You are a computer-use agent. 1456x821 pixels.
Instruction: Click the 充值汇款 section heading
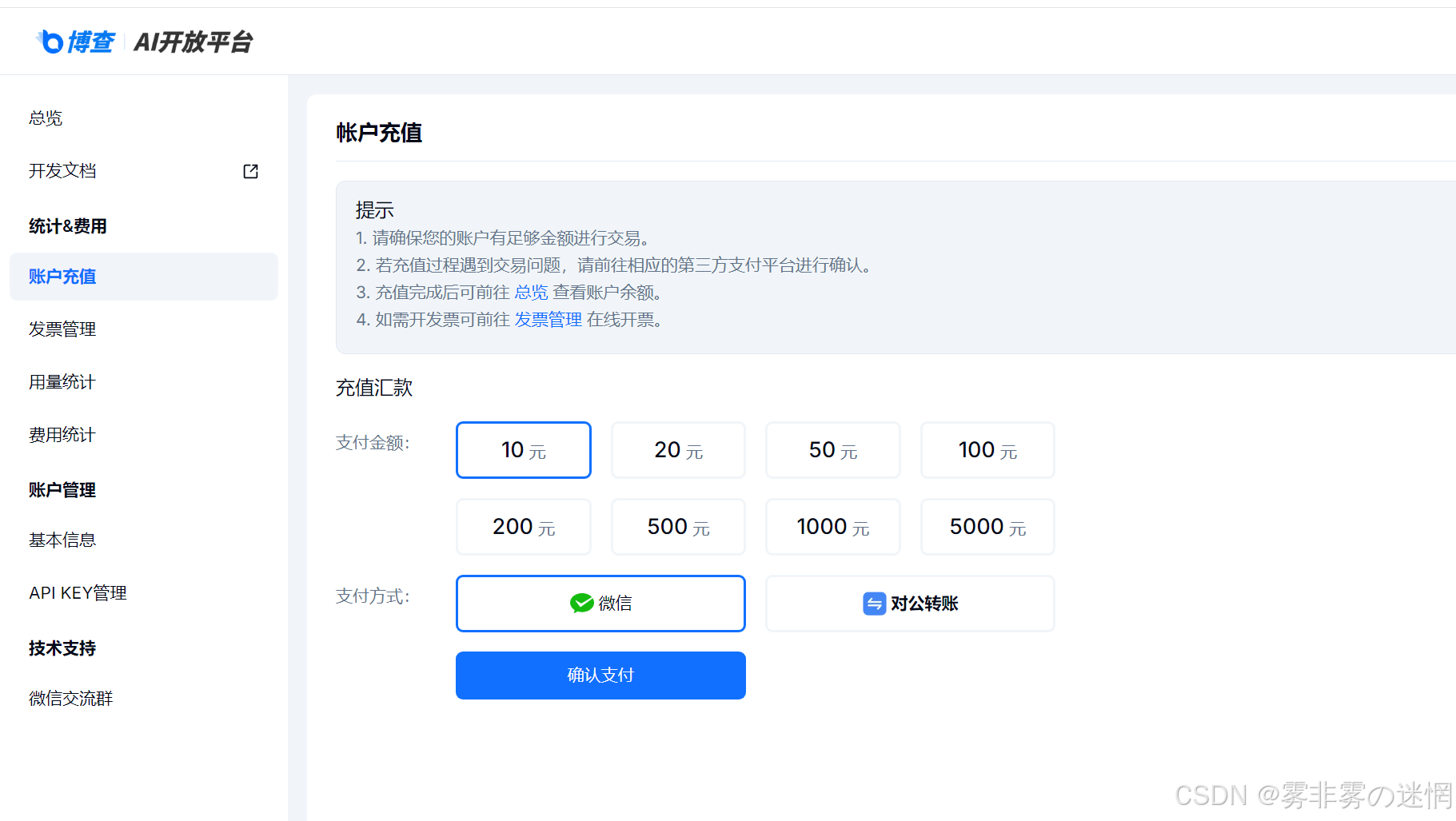click(x=374, y=388)
